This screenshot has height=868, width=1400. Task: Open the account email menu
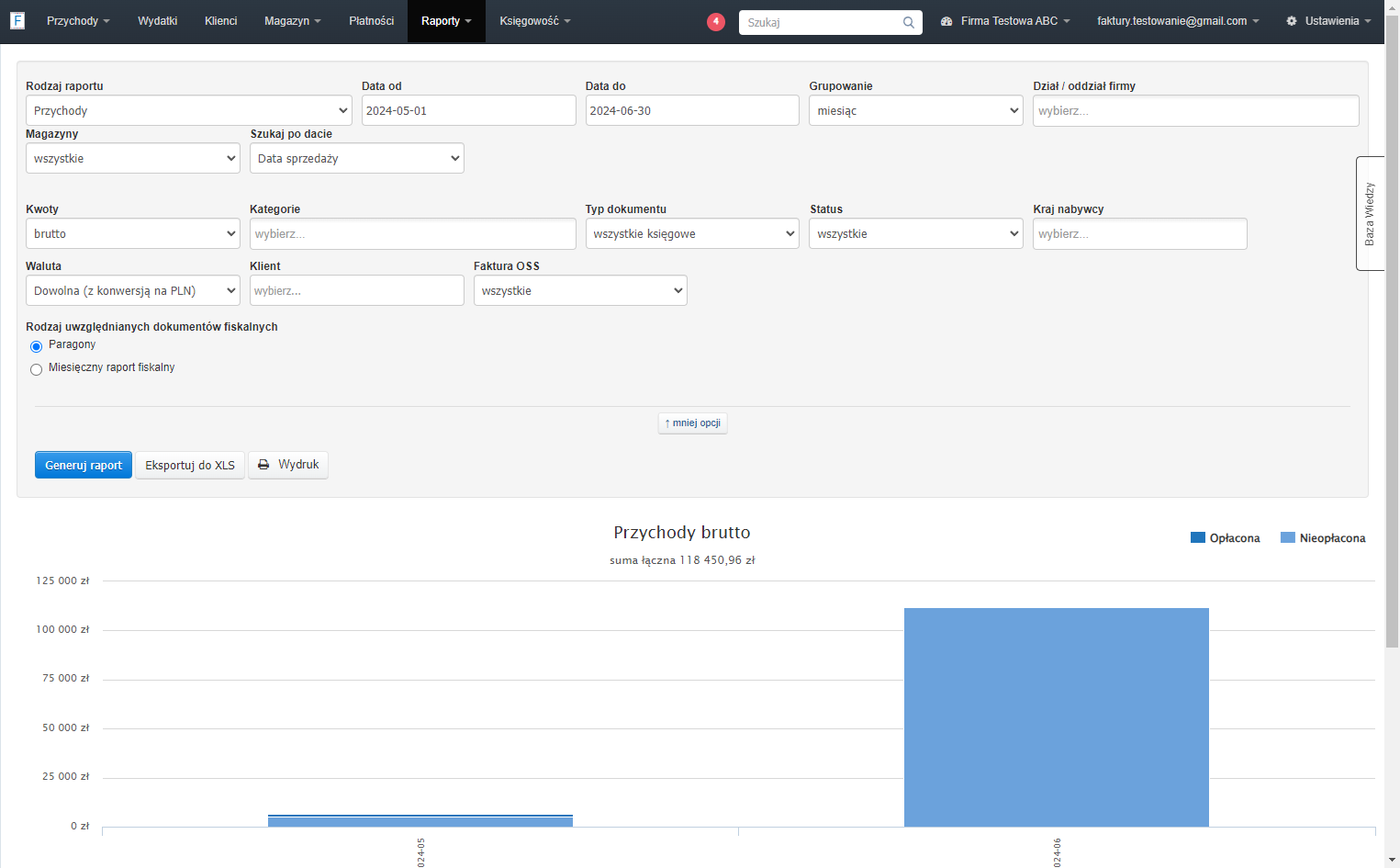point(1178,21)
